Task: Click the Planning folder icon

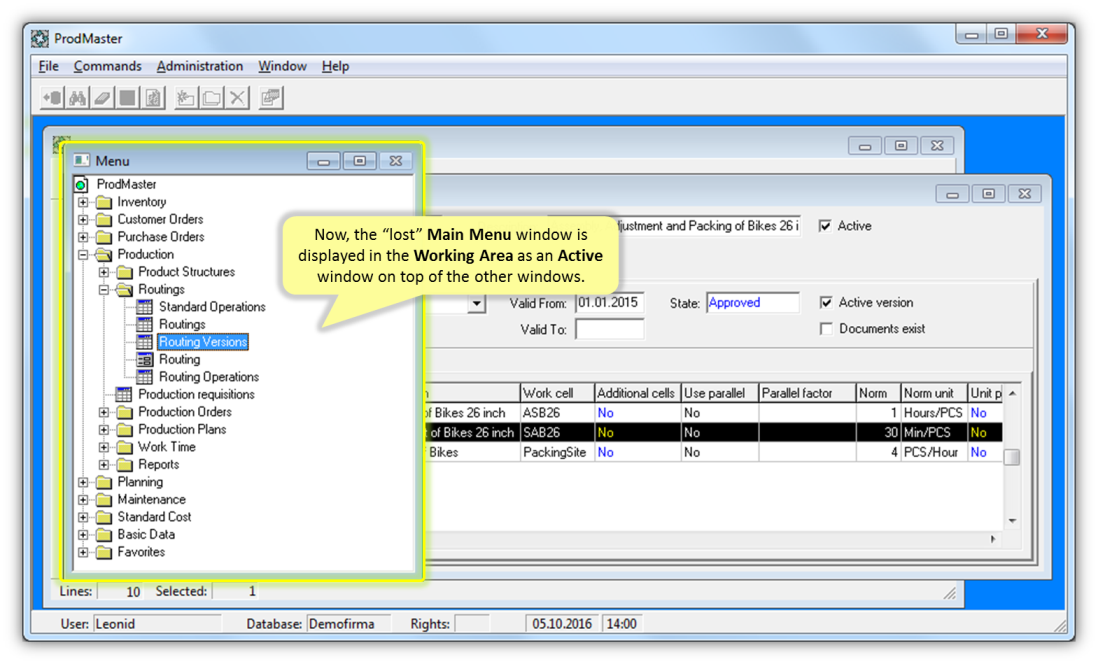Action: click(104, 482)
